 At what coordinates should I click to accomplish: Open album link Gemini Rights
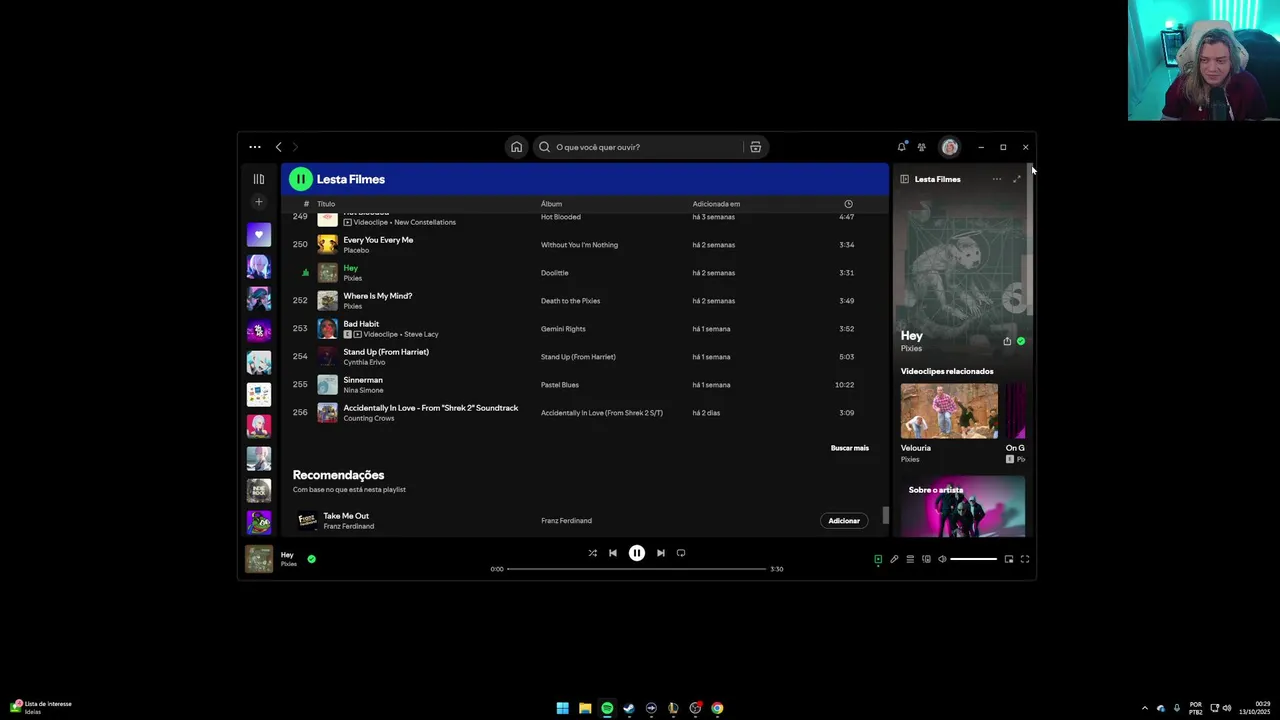click(563, 329)
